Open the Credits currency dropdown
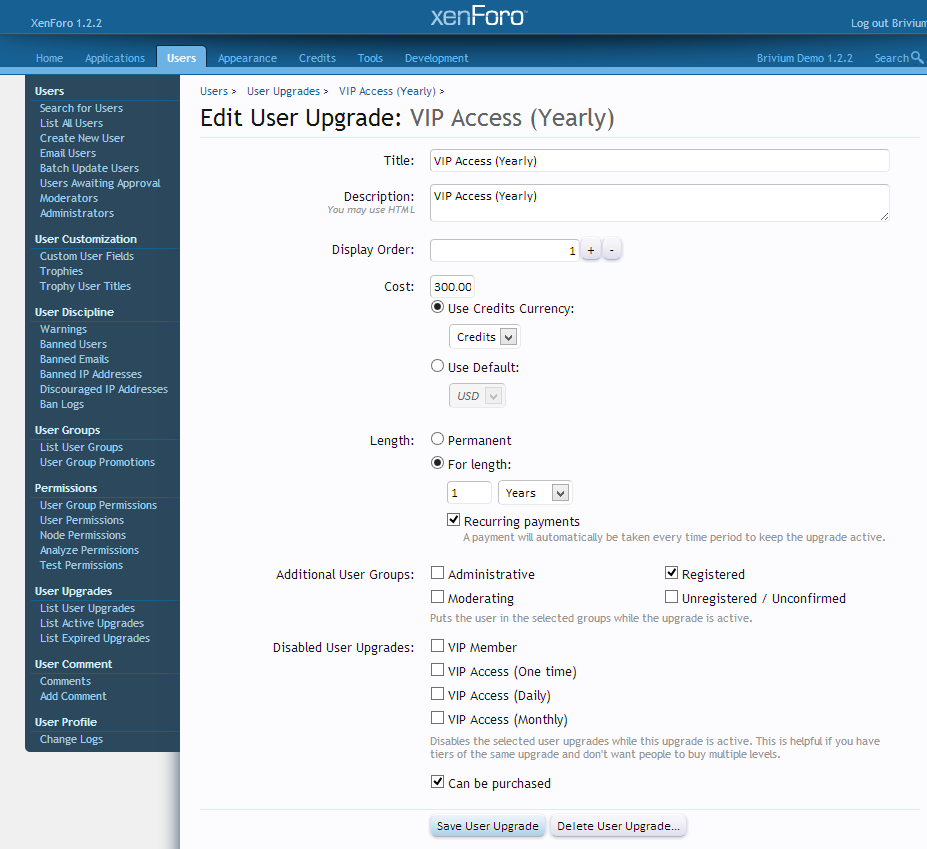This screenshot has height=849, width=927. tap(484, 337)
